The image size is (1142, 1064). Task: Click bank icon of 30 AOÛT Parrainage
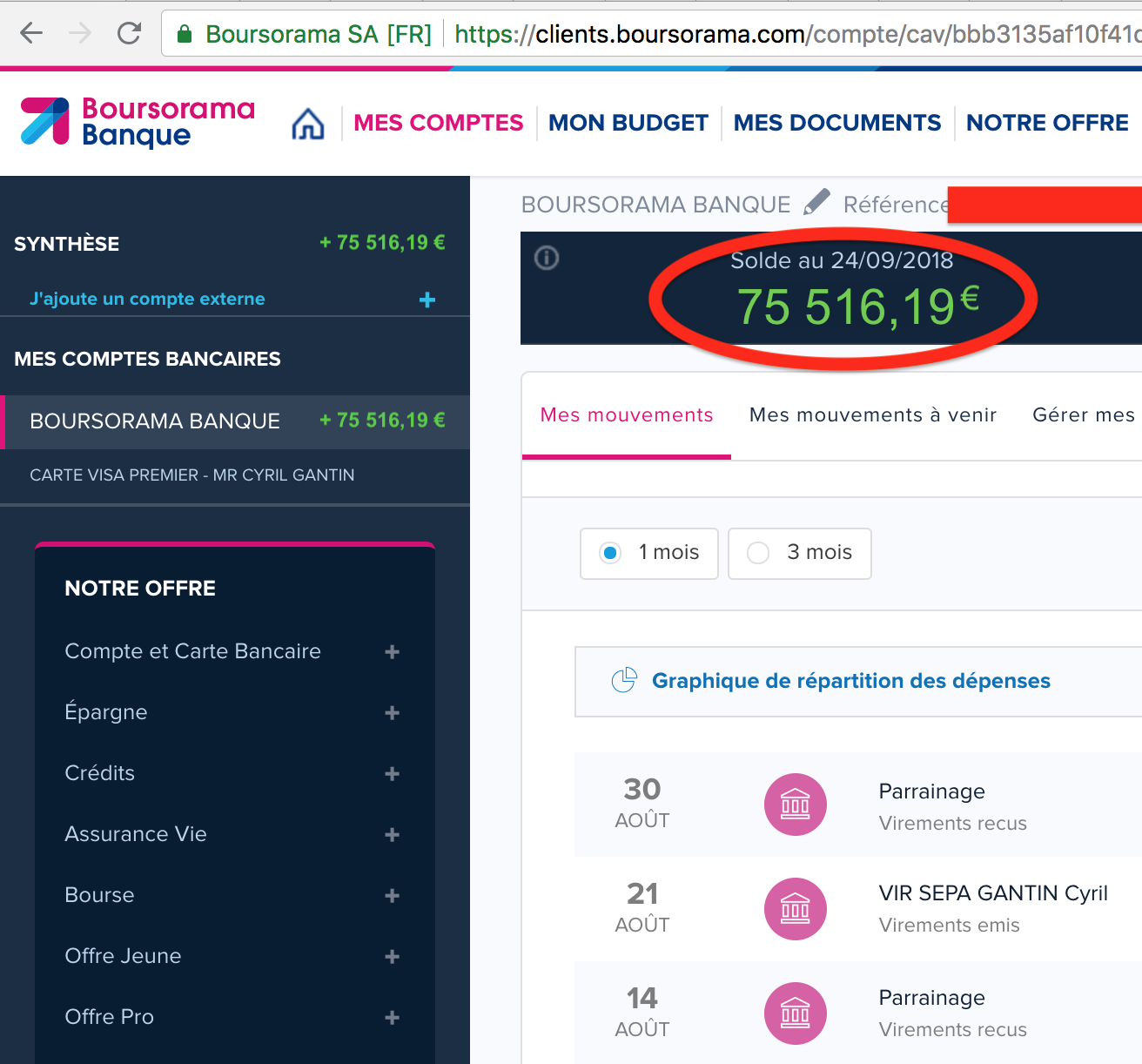796,805
